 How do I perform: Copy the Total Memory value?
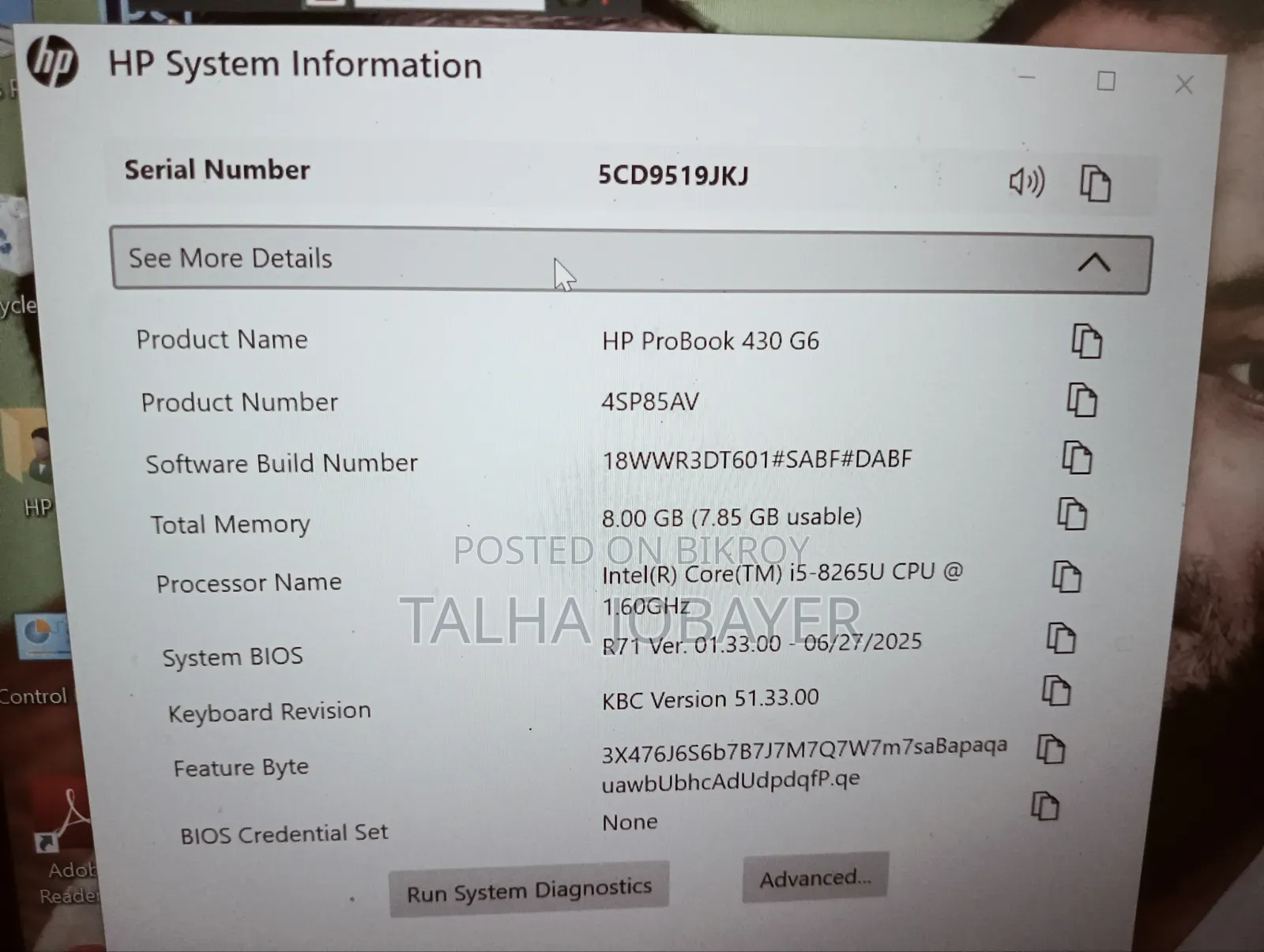[1072, 514]
